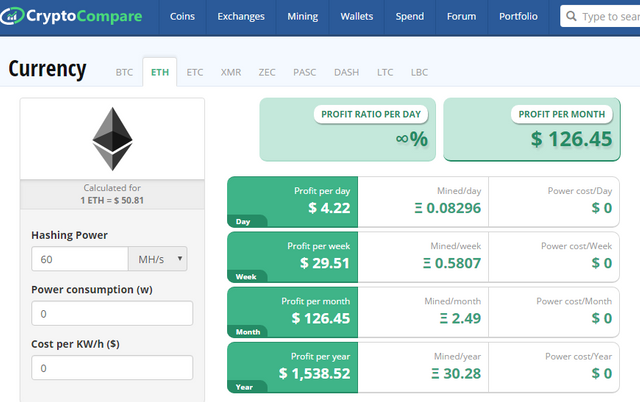The height and width of the screenshot is (402, 640).
Task: Open the Wallets menu
Action: [x=357, y=17]
